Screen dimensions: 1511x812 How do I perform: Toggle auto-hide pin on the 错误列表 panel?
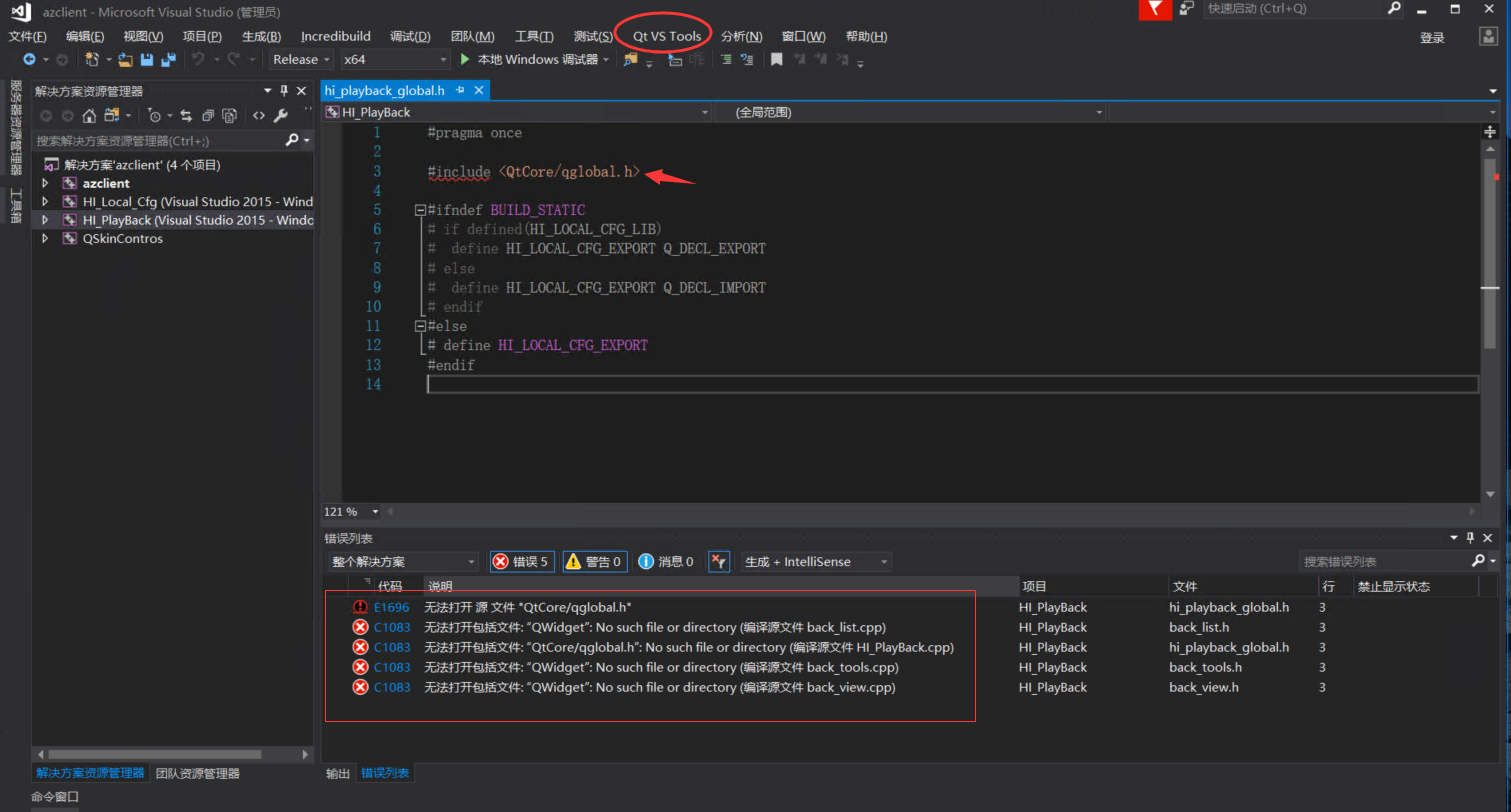(1471, 538)
